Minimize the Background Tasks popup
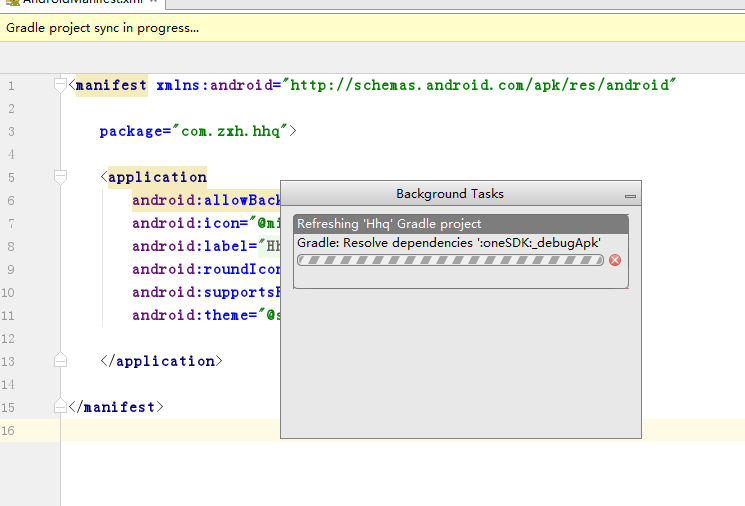This screenshot has height=506, width=745. (630, 196)
